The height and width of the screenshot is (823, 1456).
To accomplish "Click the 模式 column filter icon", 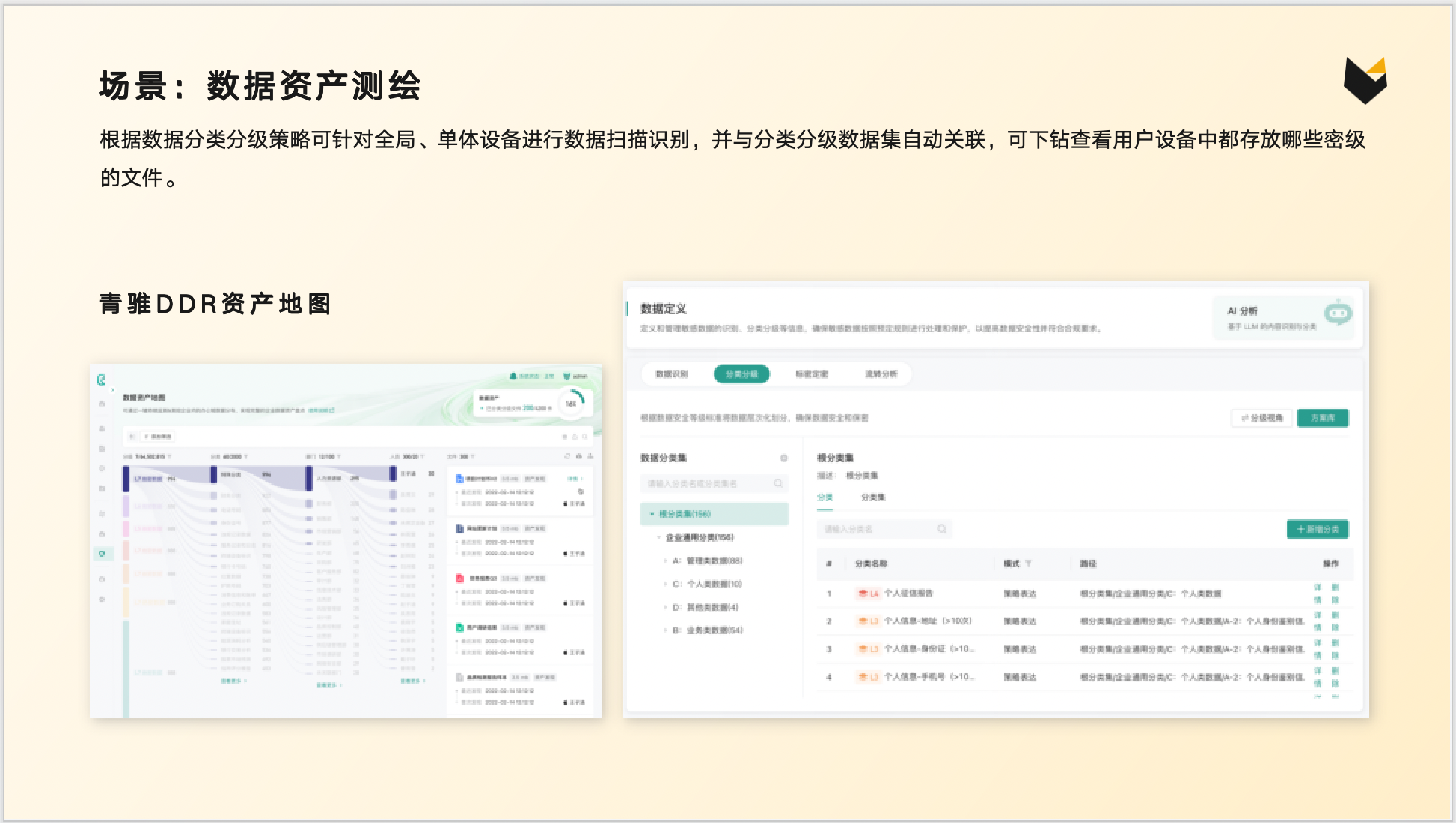I will click(1028, 563).
